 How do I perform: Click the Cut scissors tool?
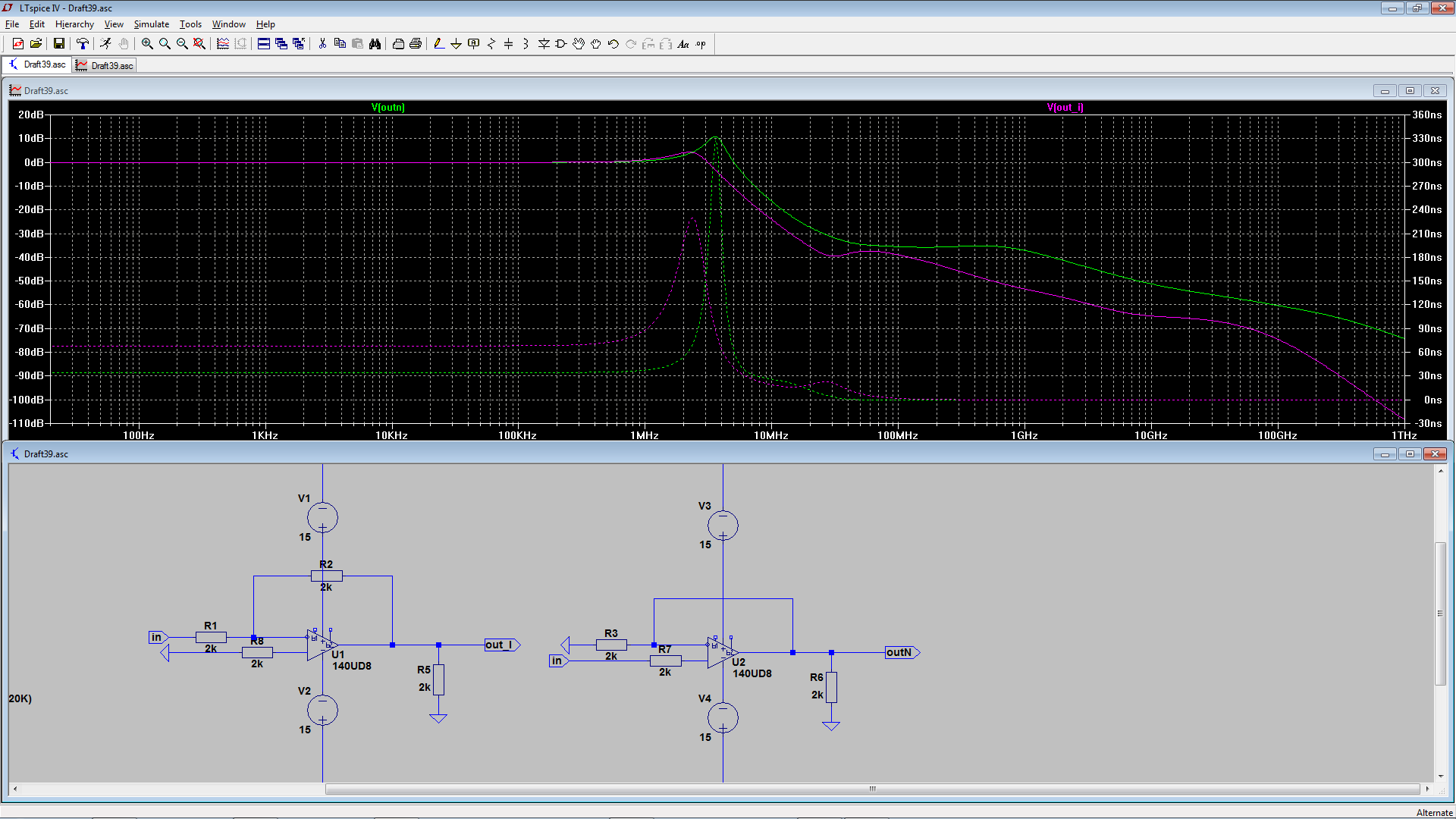pos(322,44)
